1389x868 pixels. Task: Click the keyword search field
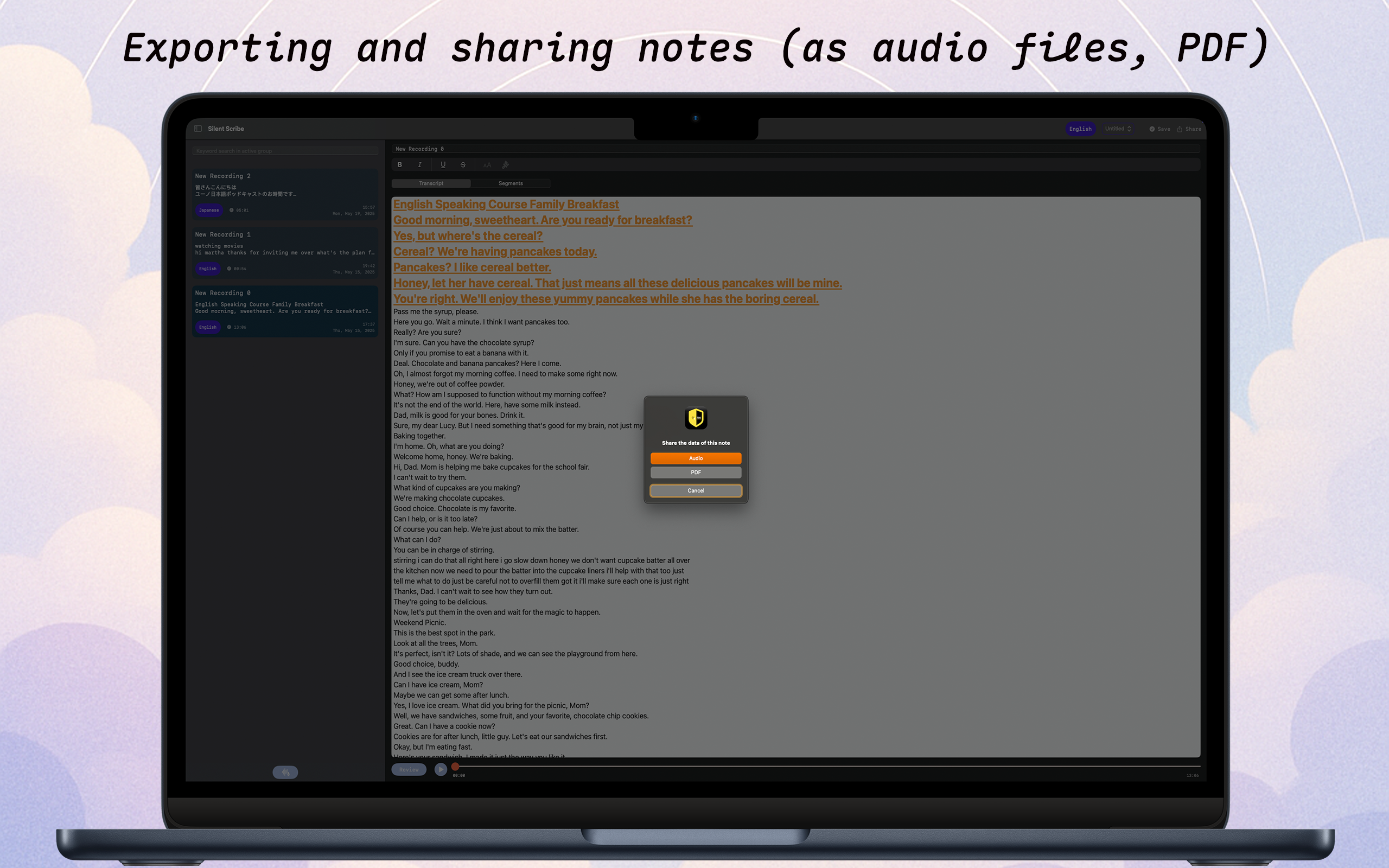click(285, 151)
